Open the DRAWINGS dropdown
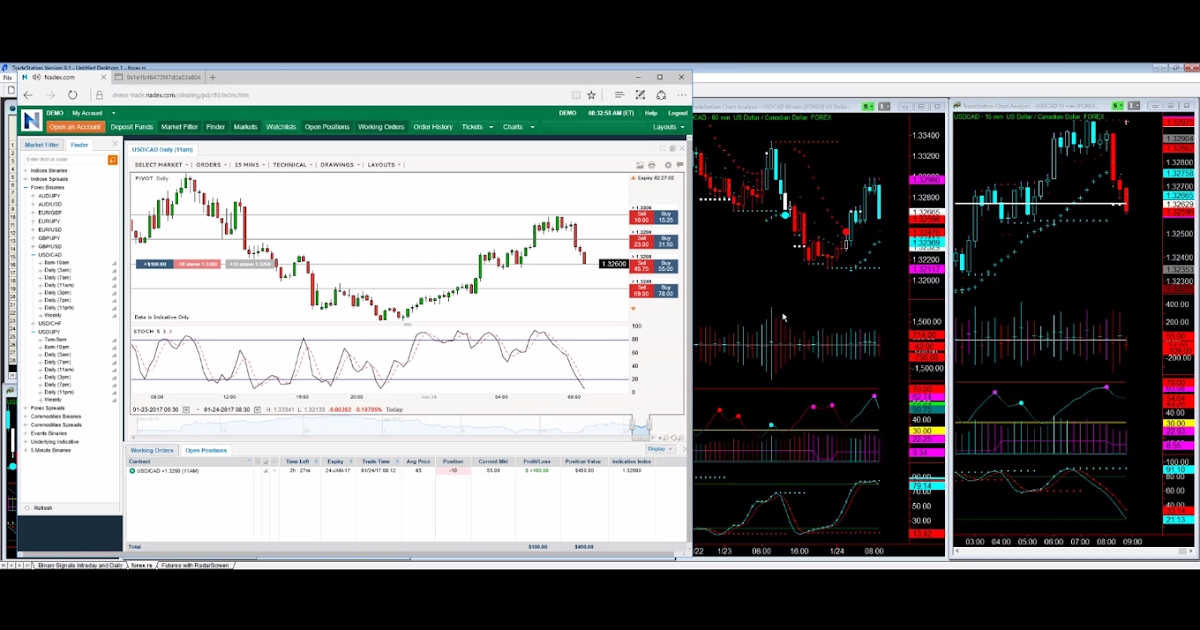 (341, 165)
